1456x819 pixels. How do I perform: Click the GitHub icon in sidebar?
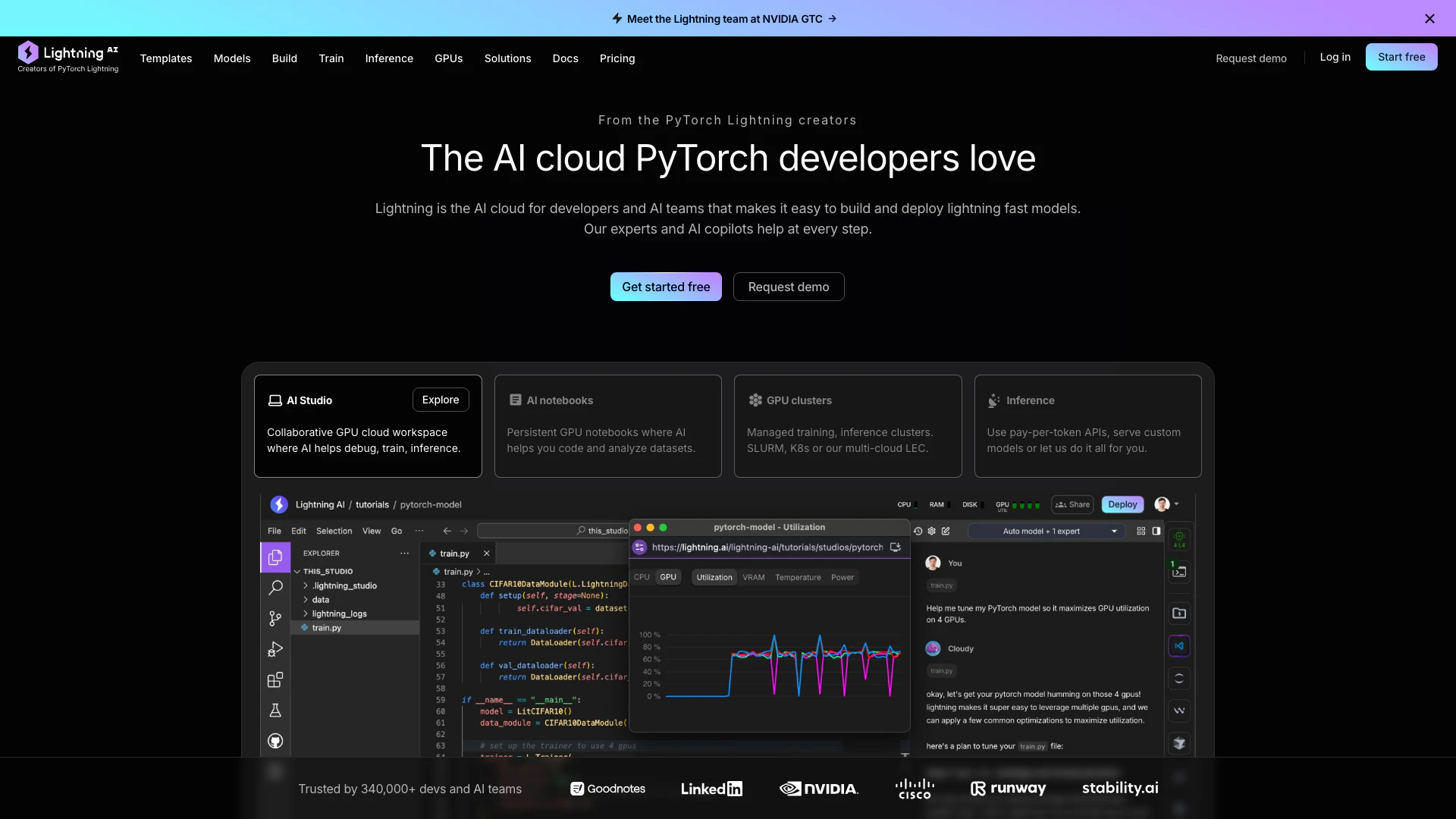275,741
